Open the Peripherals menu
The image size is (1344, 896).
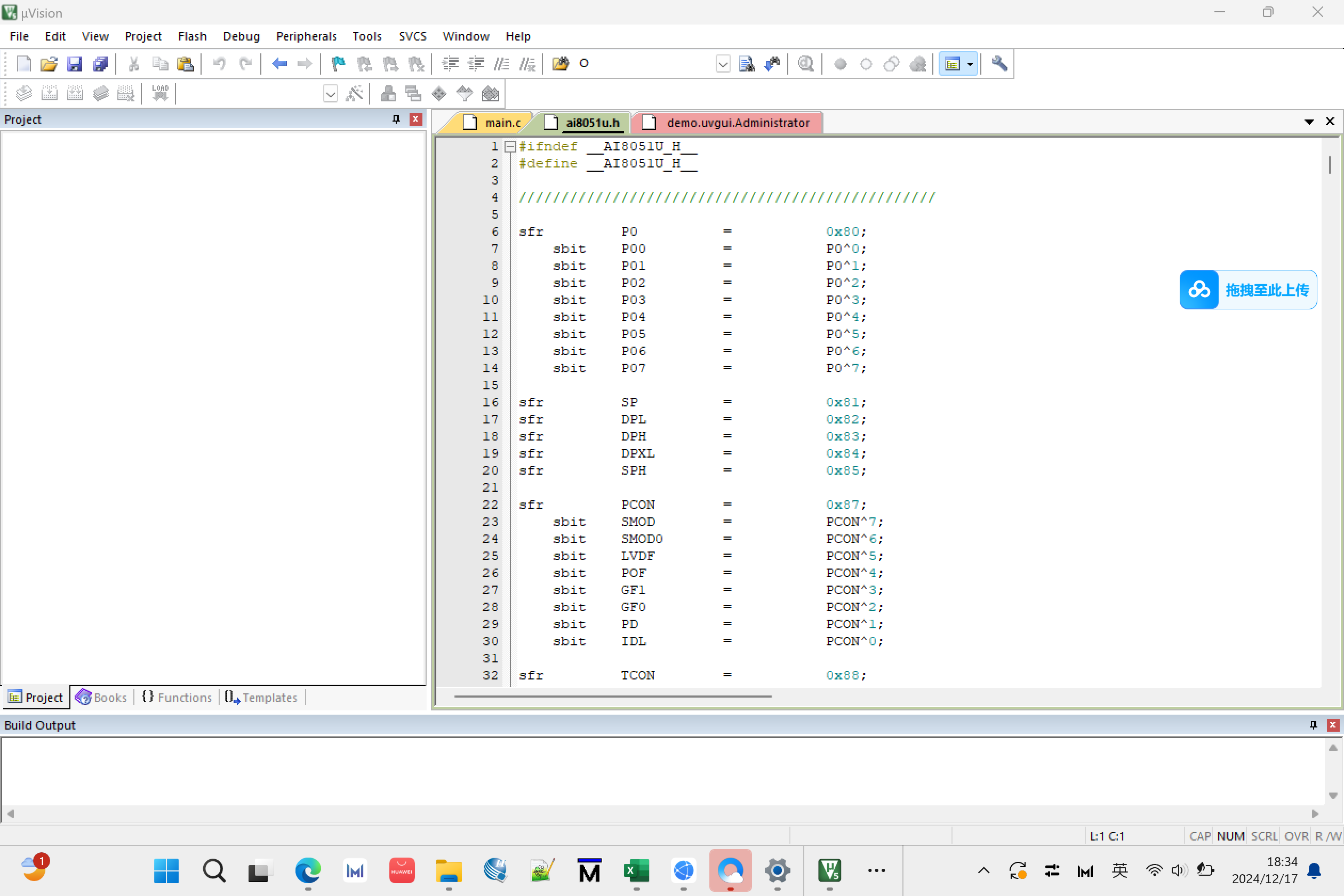pos(306,36)
